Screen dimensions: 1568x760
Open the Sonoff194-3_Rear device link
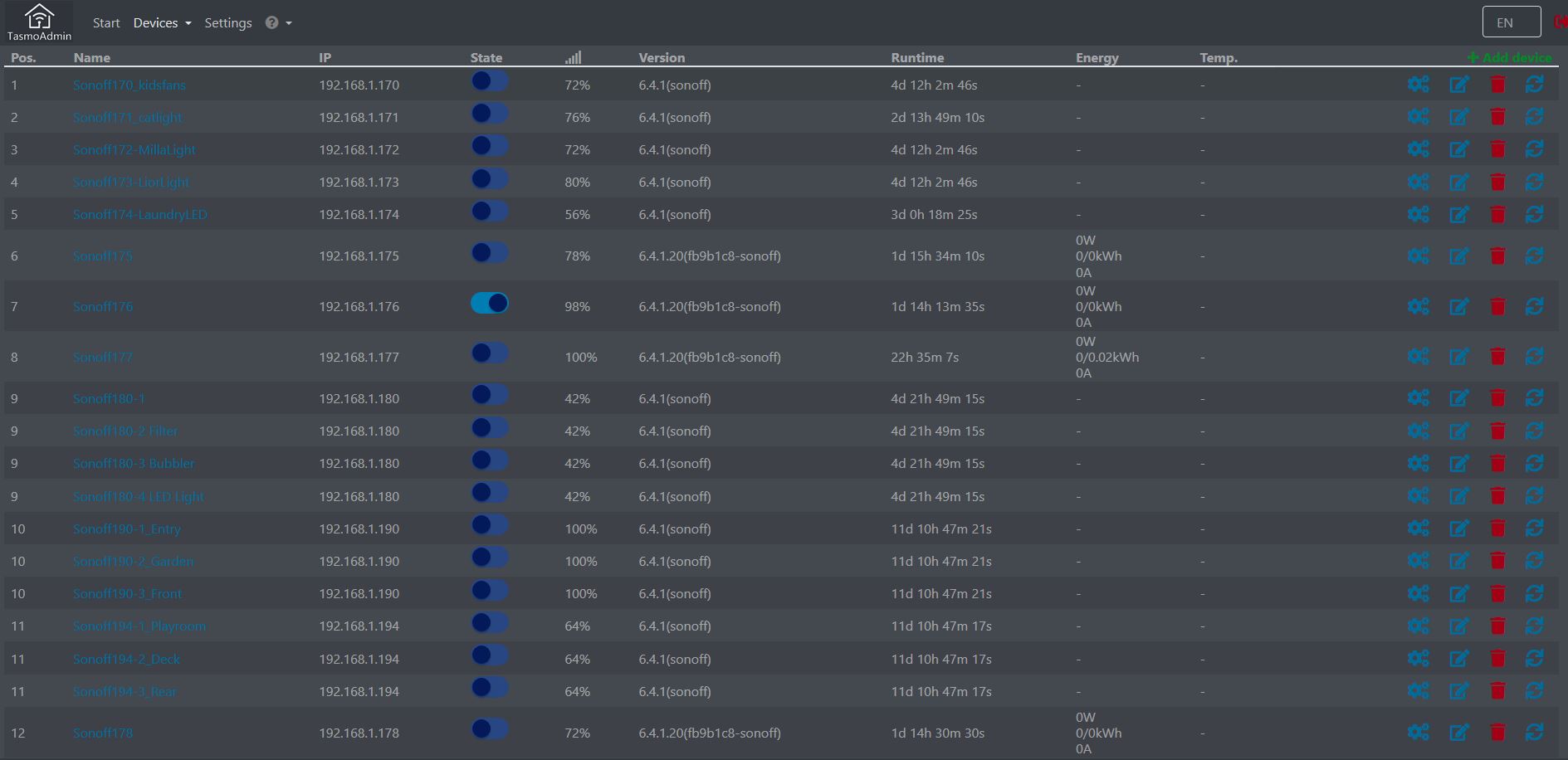click(x=125, y=691)
